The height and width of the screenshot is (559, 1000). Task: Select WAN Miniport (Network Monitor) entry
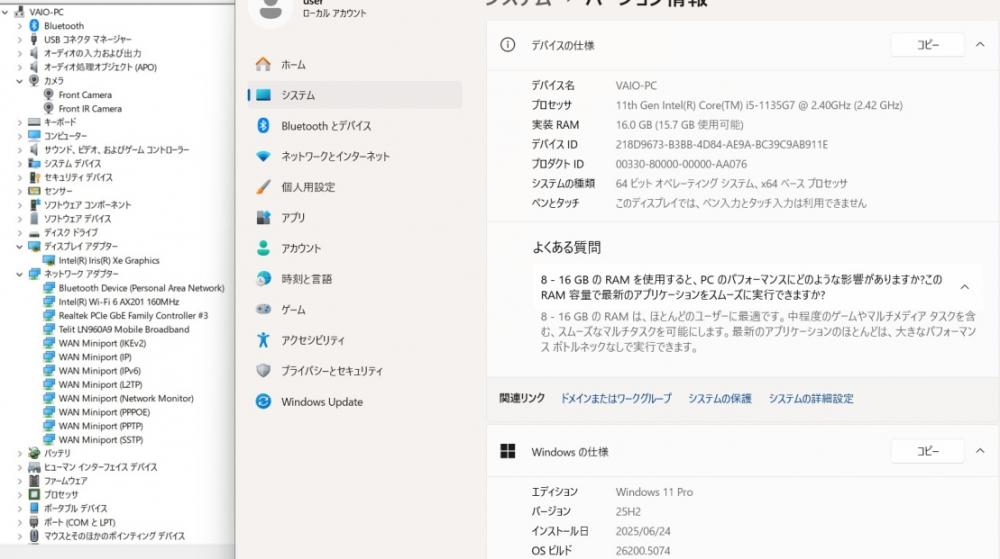coord(126,398)
